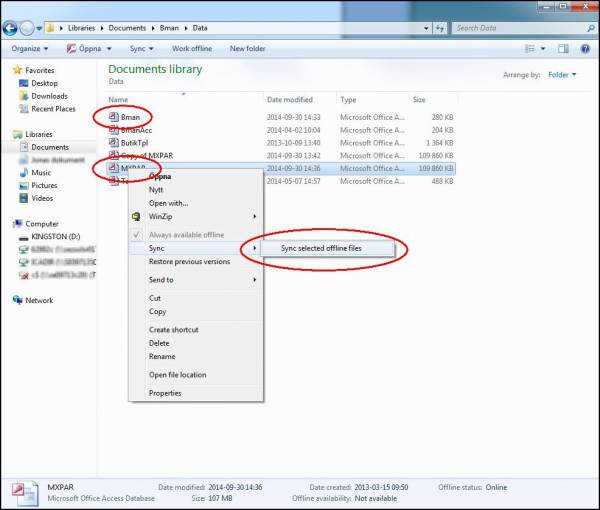
Task: Click the Bman Access database file icon
Action: tap(113, 116)
